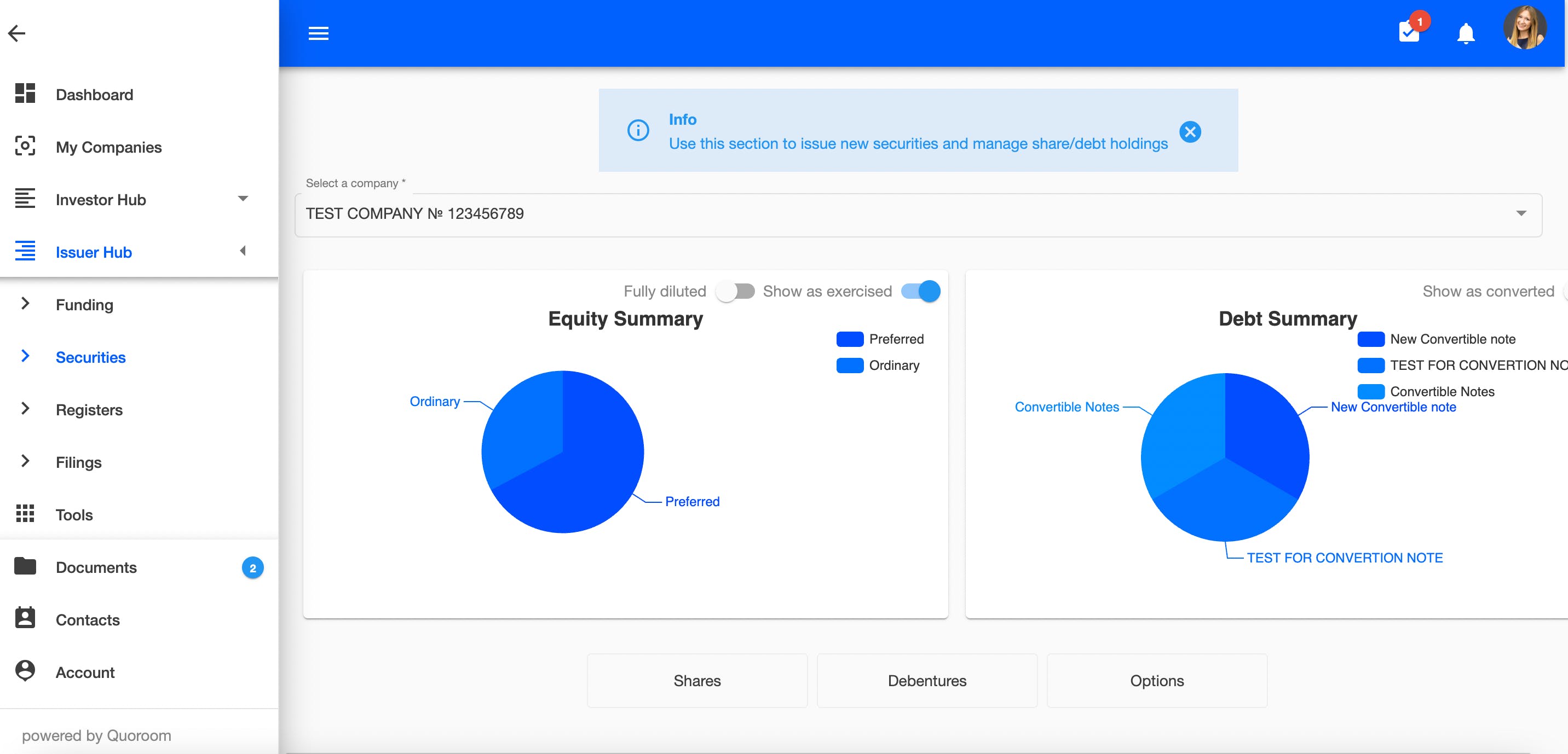
Task: Click the Documents folder icon
Action: click(x=25, y=566)
